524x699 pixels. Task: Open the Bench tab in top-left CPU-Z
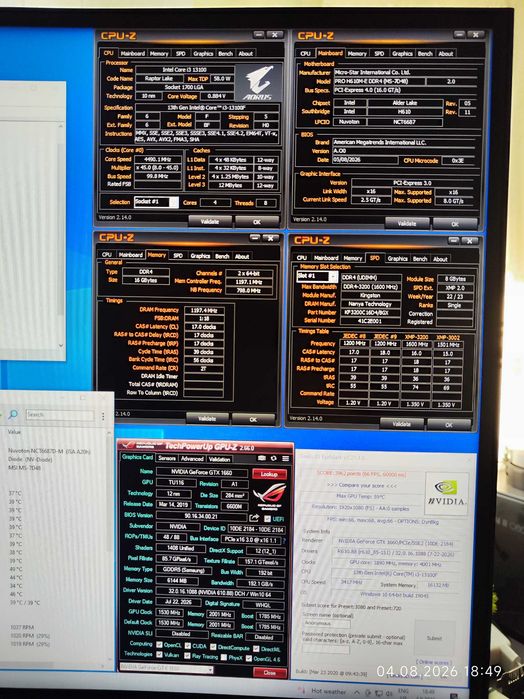click(226, 53)
